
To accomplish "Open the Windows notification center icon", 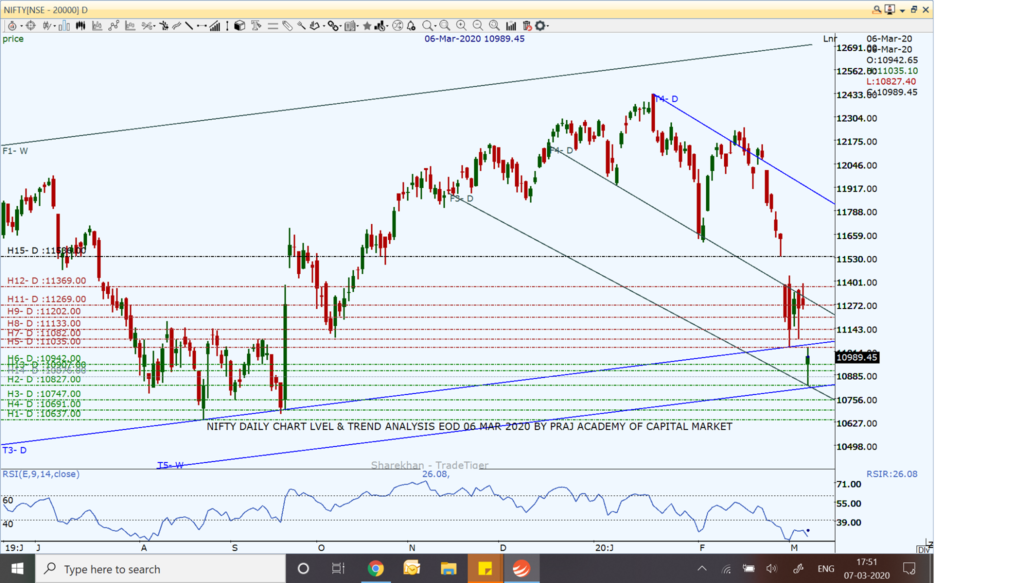I will click(x=909, y=569).
